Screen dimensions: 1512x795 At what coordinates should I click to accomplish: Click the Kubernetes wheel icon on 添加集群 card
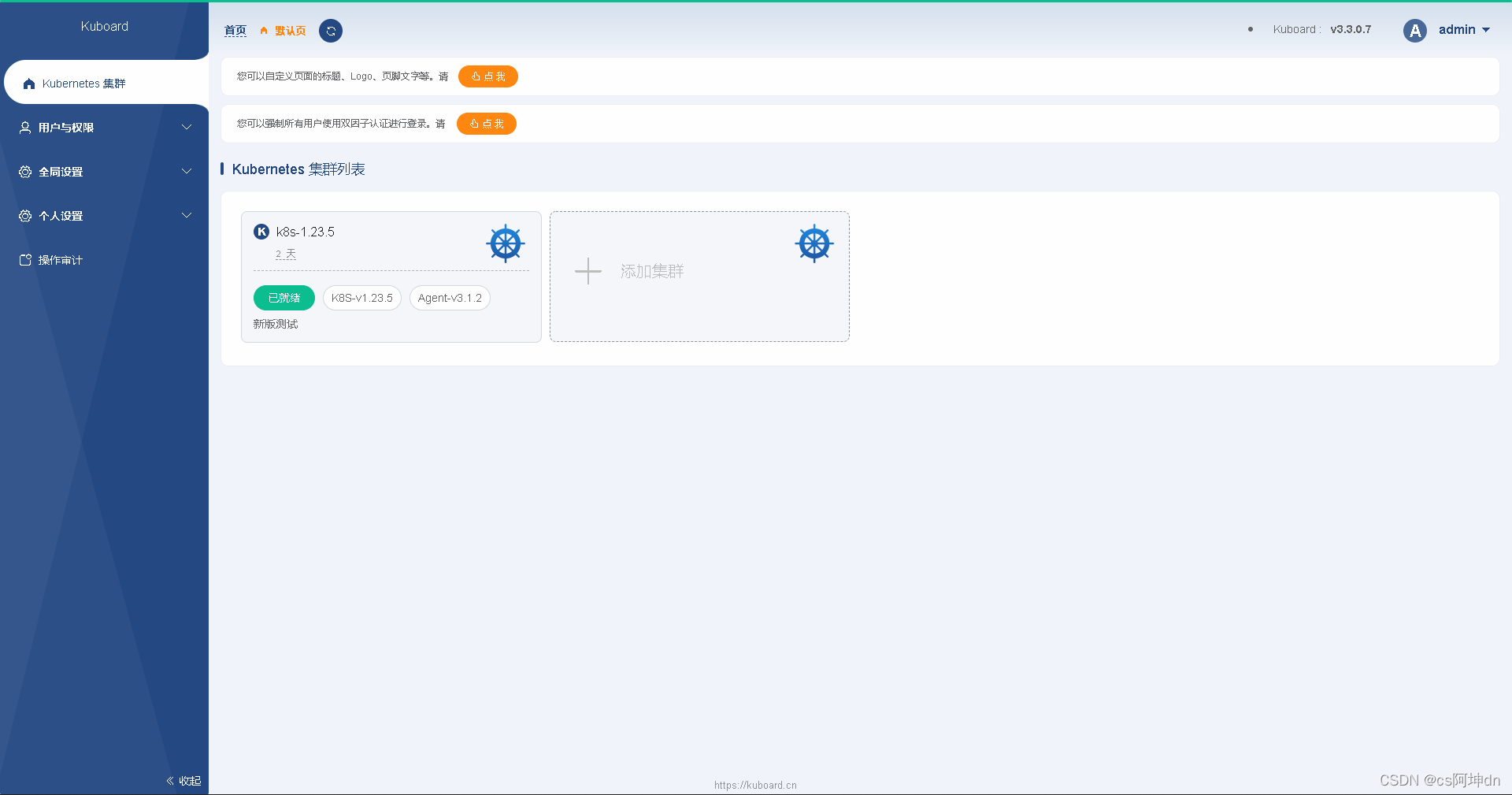click(x=814, y=243)
